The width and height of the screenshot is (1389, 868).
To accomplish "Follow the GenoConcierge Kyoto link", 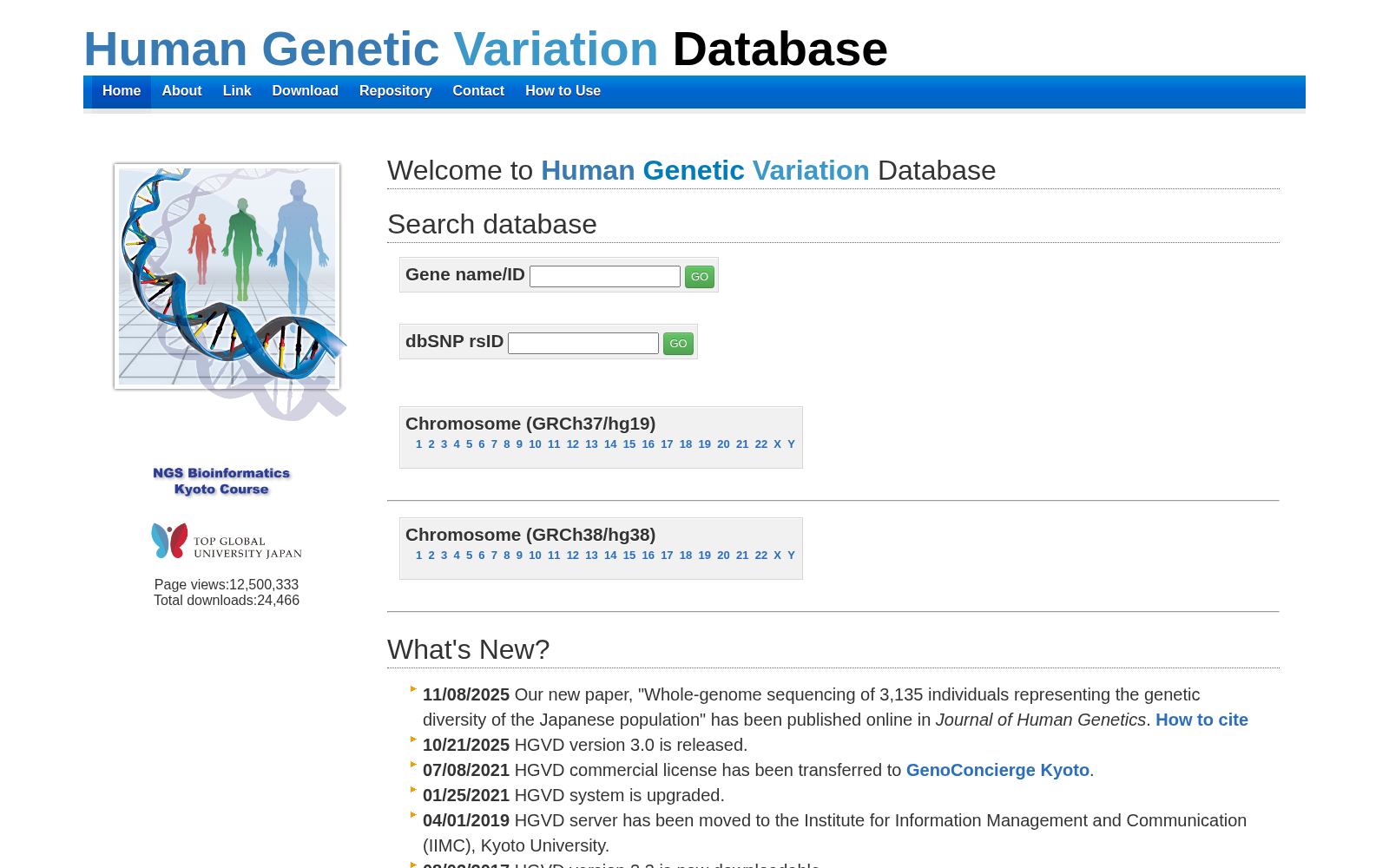I will [x=997, y=770].
